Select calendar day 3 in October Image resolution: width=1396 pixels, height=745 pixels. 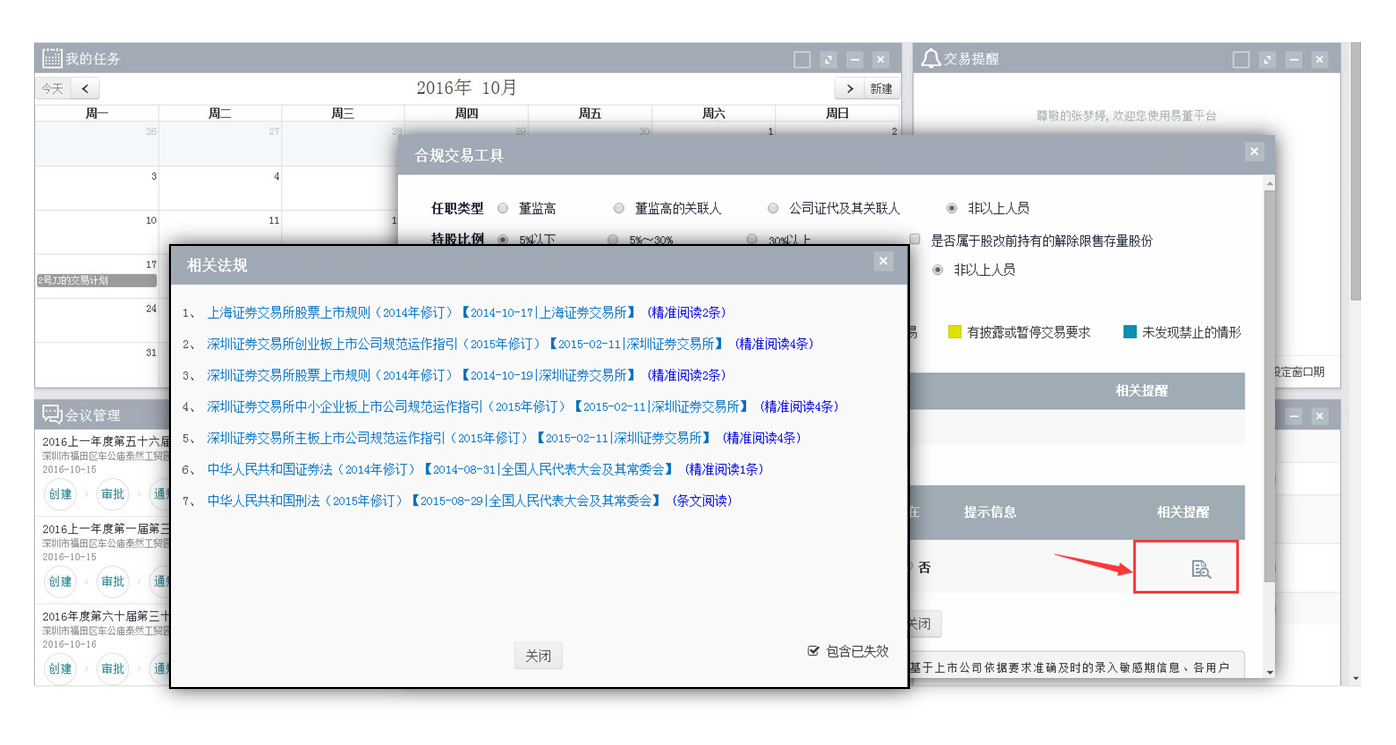[97, 188]
